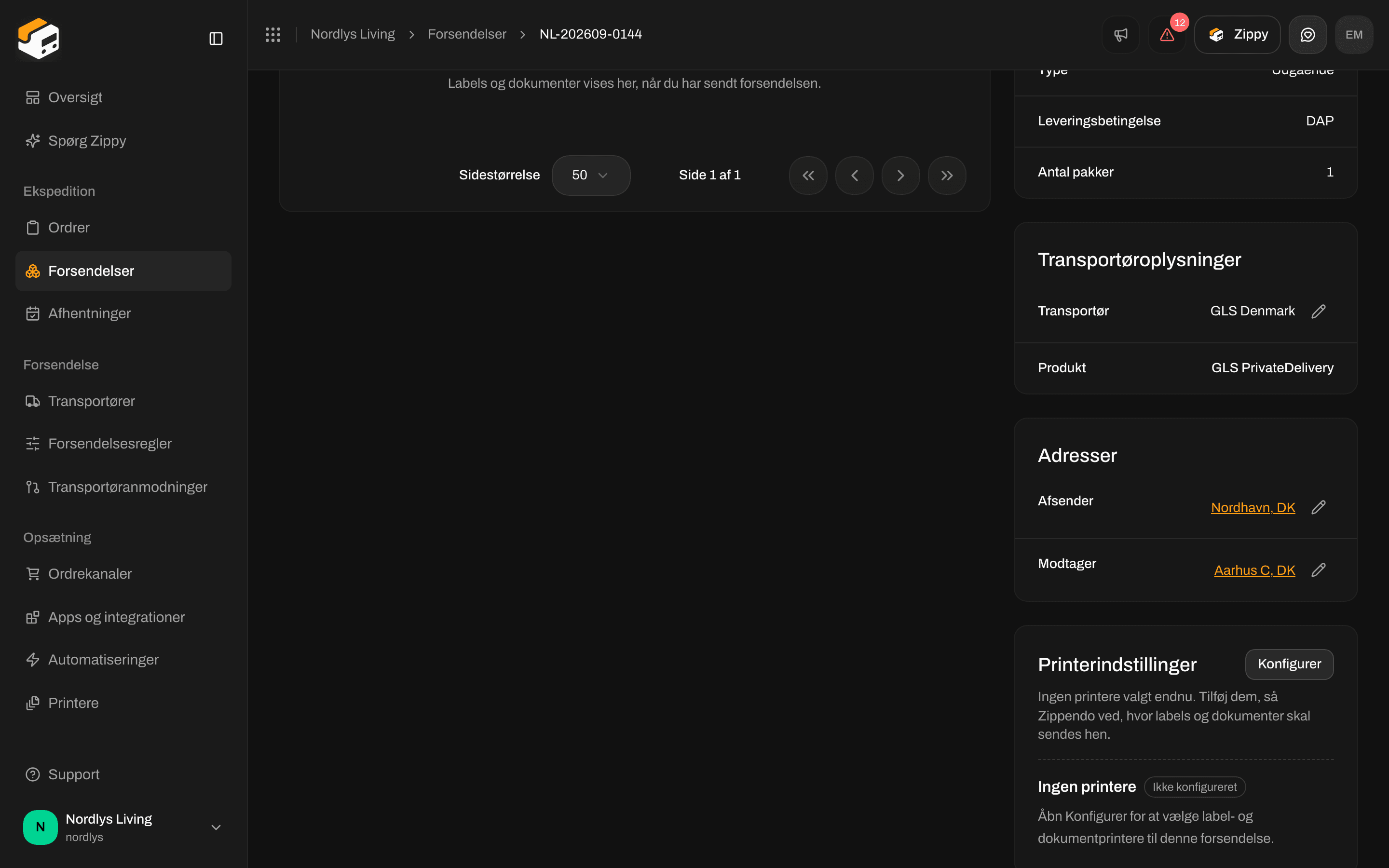Go to last page arrows
Viewport: 1389px width, 868px height.
pyautogui.click(x=947, y=176)
